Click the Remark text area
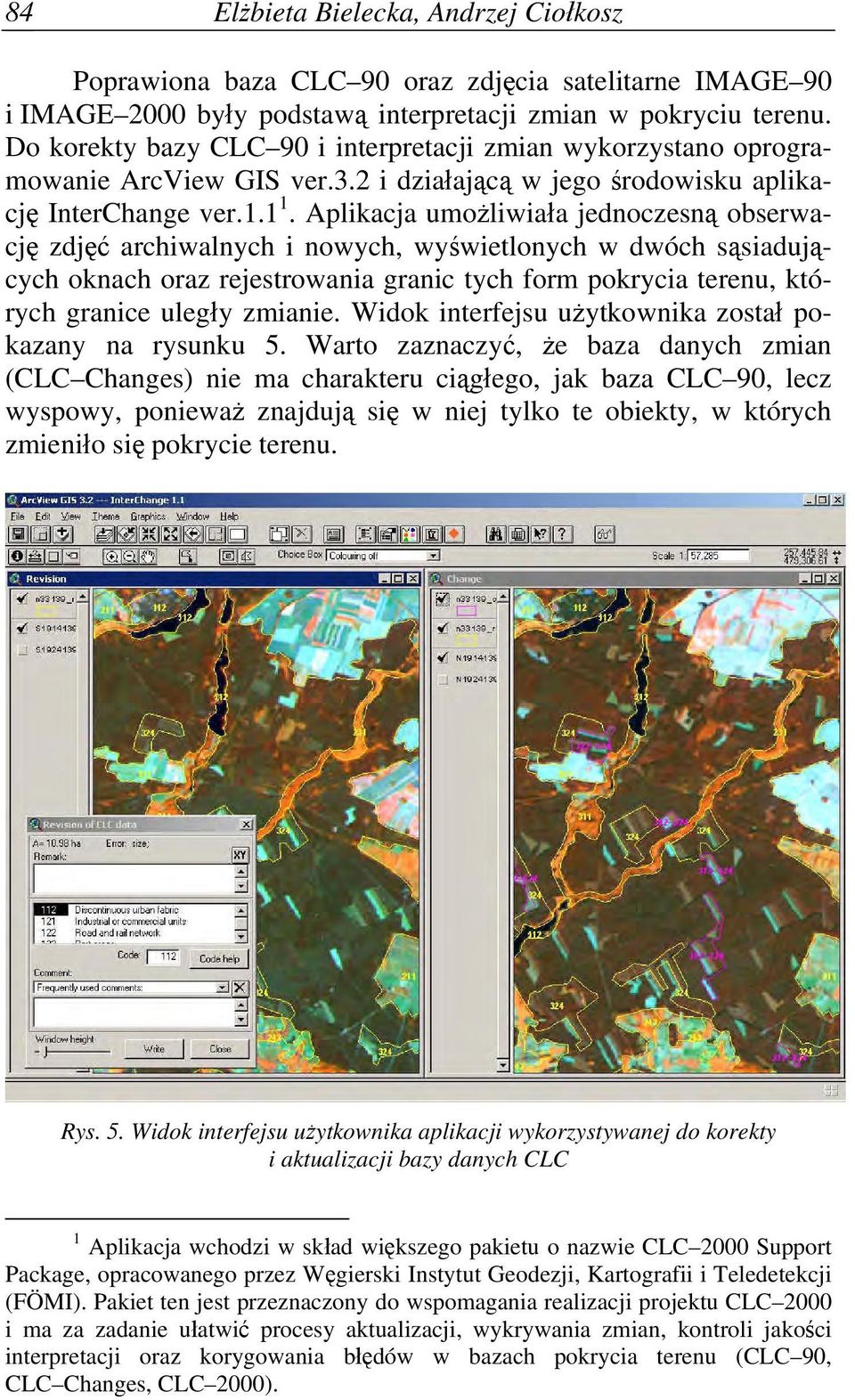 (x=134, y=879)
